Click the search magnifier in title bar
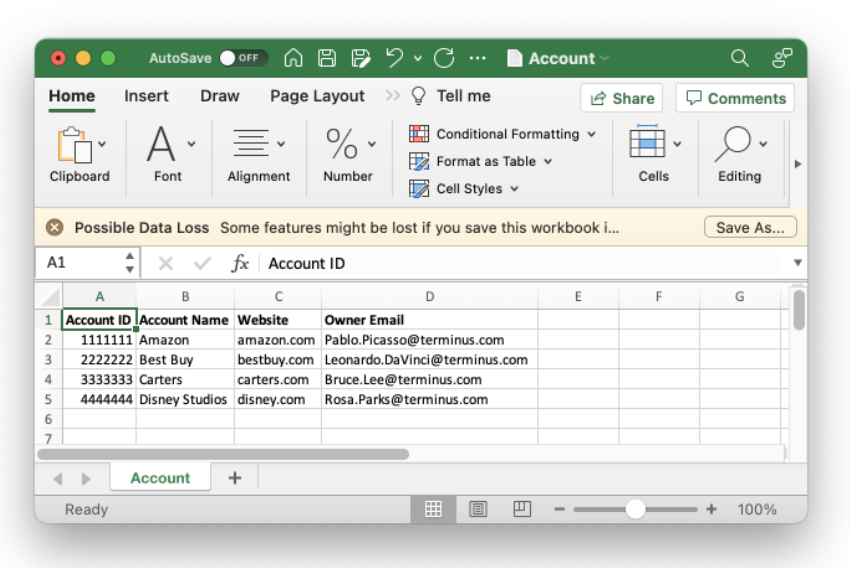 pyautogui.click(x=739, y=57)
